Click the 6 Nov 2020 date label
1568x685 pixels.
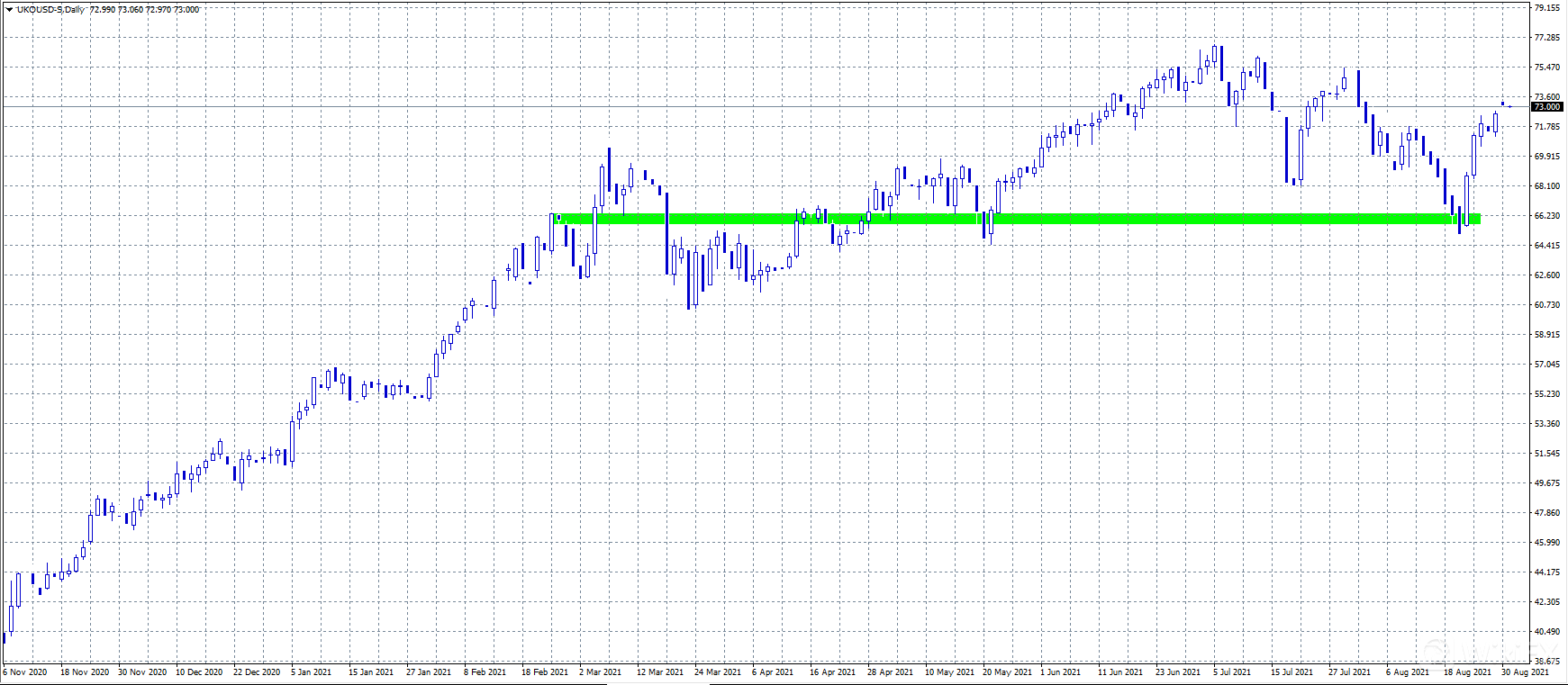click(x=25, y=672)
